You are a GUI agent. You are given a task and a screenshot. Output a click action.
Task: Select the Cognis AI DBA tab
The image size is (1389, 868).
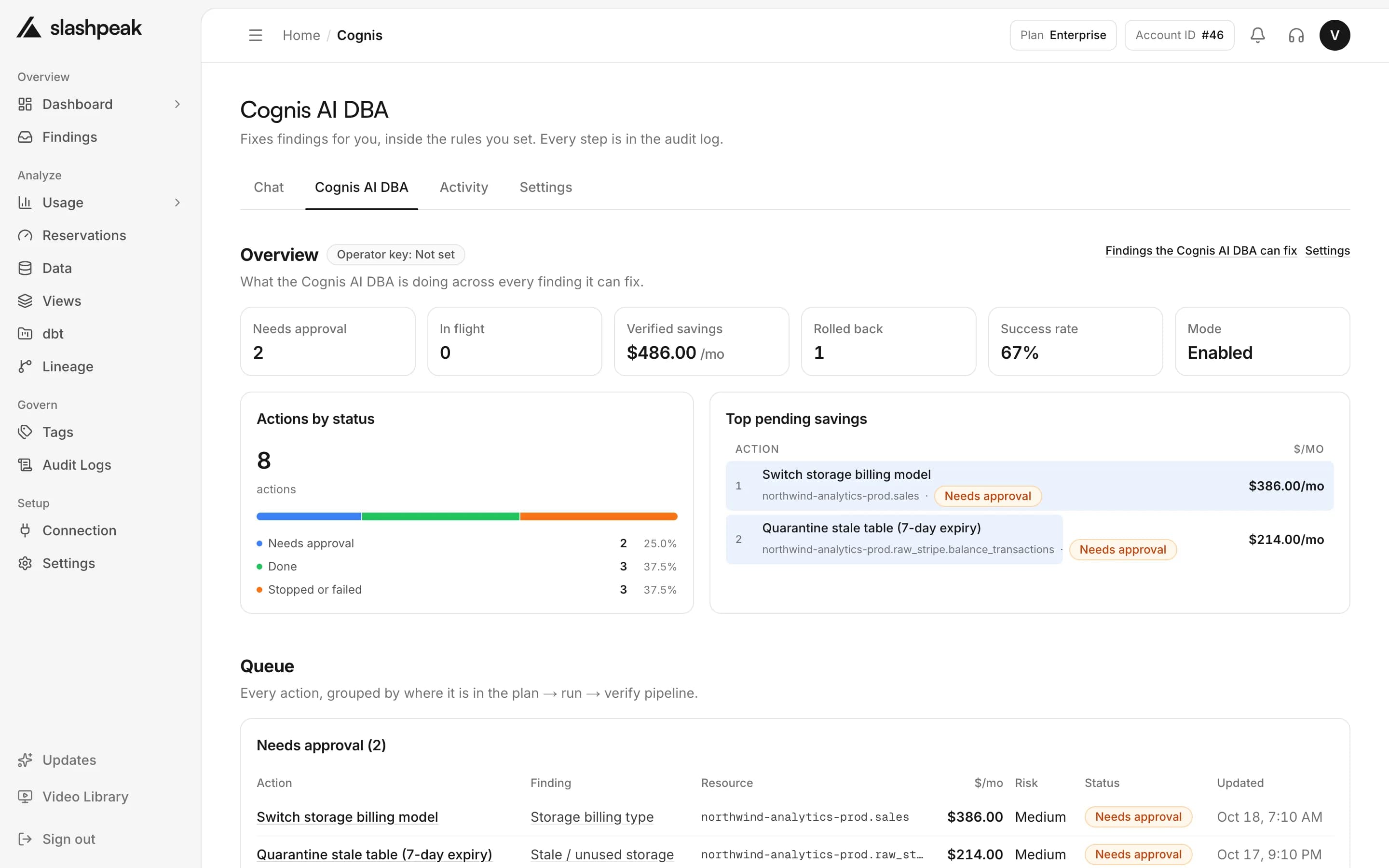click(x=362, y=187)
